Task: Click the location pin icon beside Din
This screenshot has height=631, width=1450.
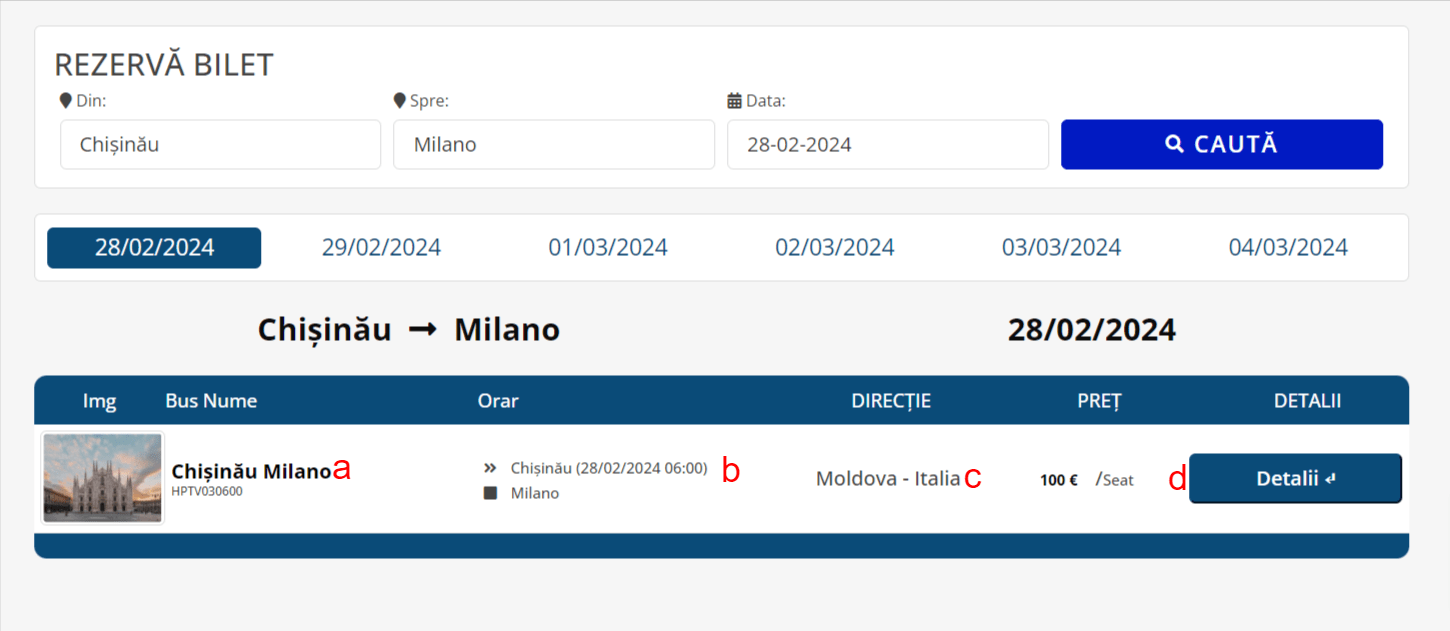Action: [x=66, y=100]
